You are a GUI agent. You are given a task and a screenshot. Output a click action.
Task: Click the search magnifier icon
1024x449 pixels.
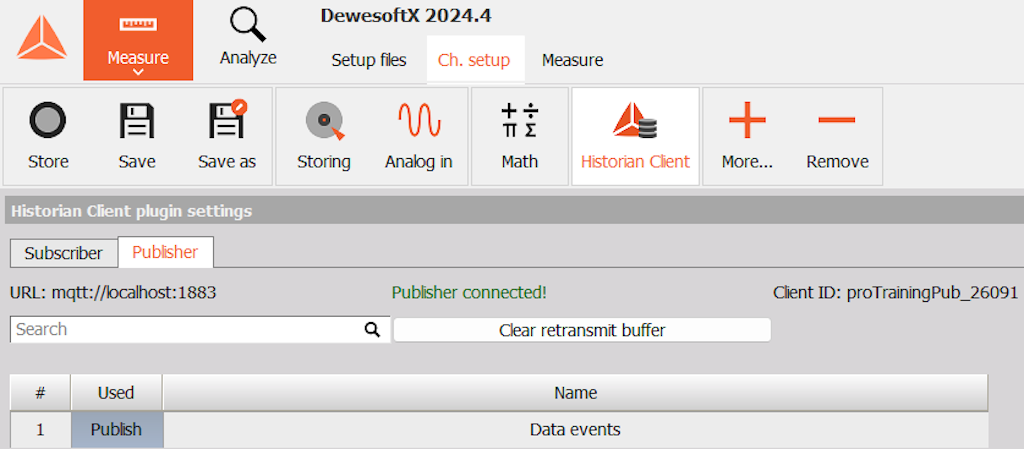coord(372,330)
